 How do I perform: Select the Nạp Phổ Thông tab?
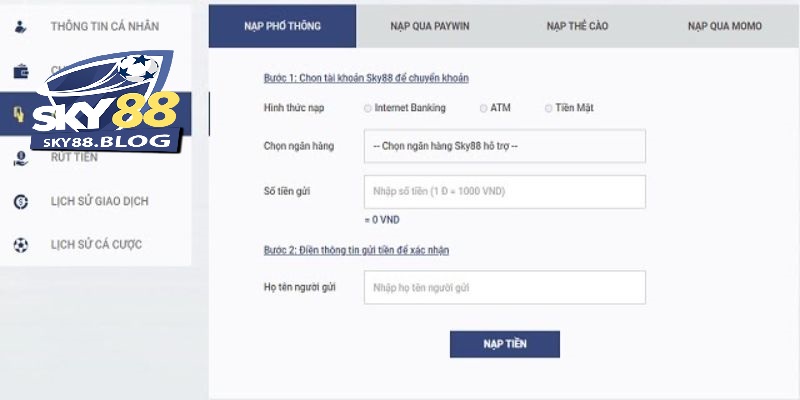[x=282, y=25]
